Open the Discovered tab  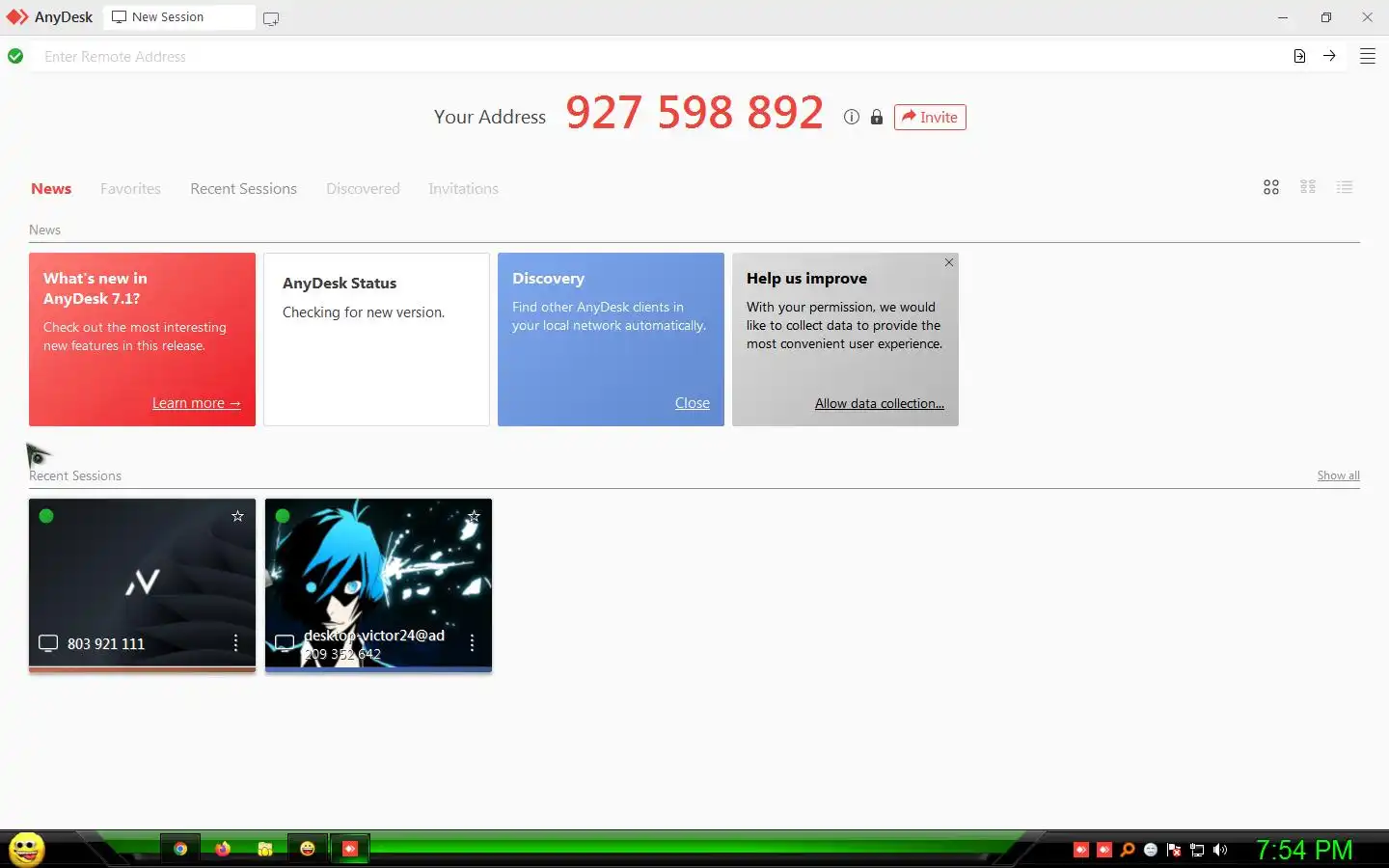point(363,189)
